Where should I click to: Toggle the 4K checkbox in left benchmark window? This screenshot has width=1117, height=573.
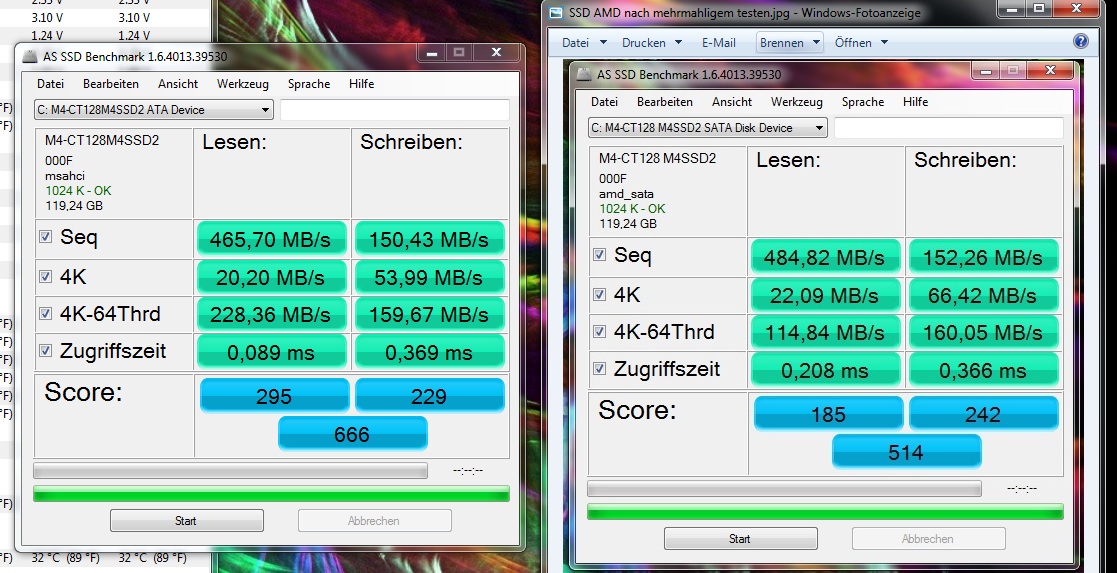click(x=45, y=276)
